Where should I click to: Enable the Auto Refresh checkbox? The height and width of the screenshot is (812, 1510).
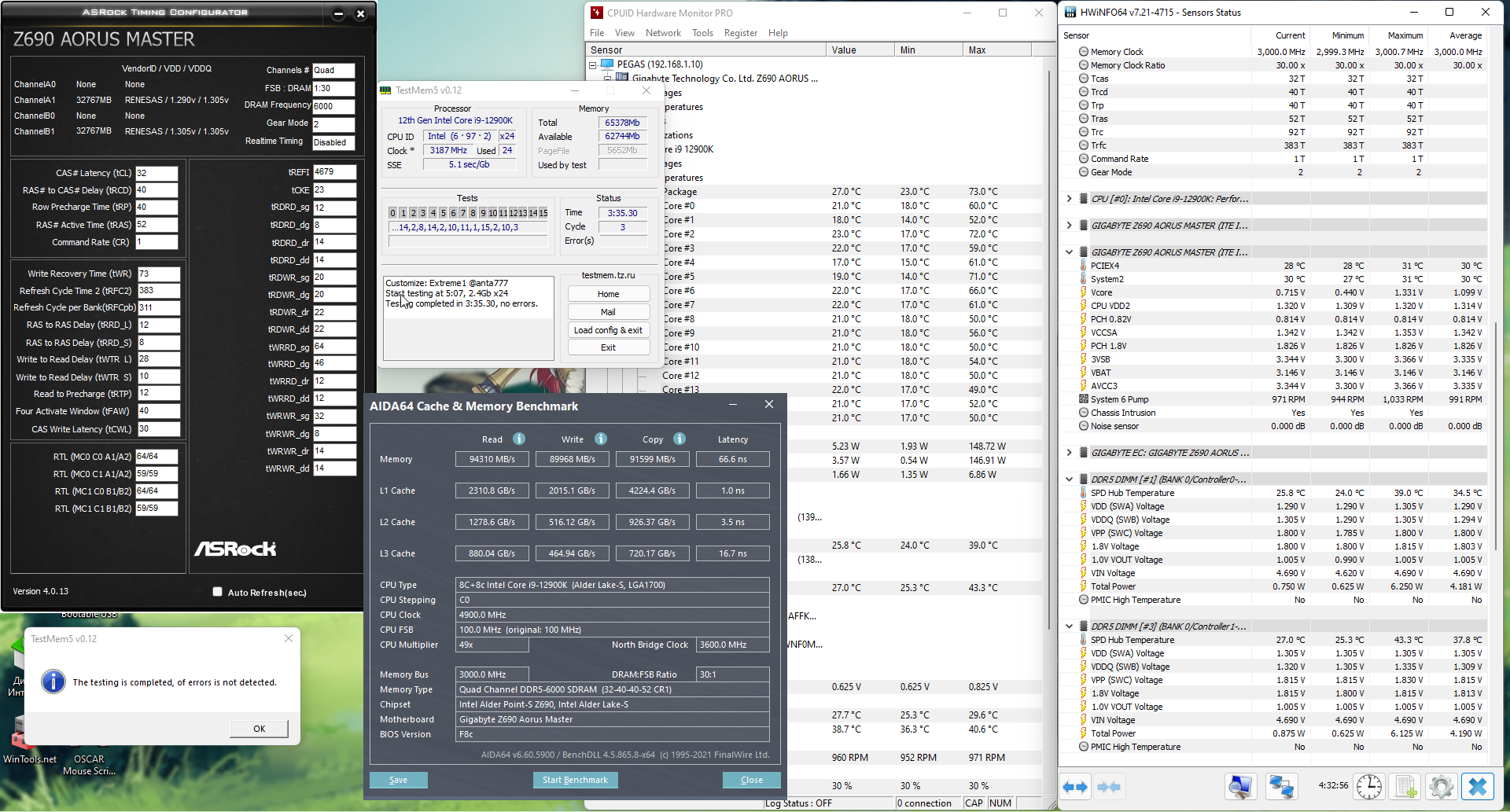218,592
